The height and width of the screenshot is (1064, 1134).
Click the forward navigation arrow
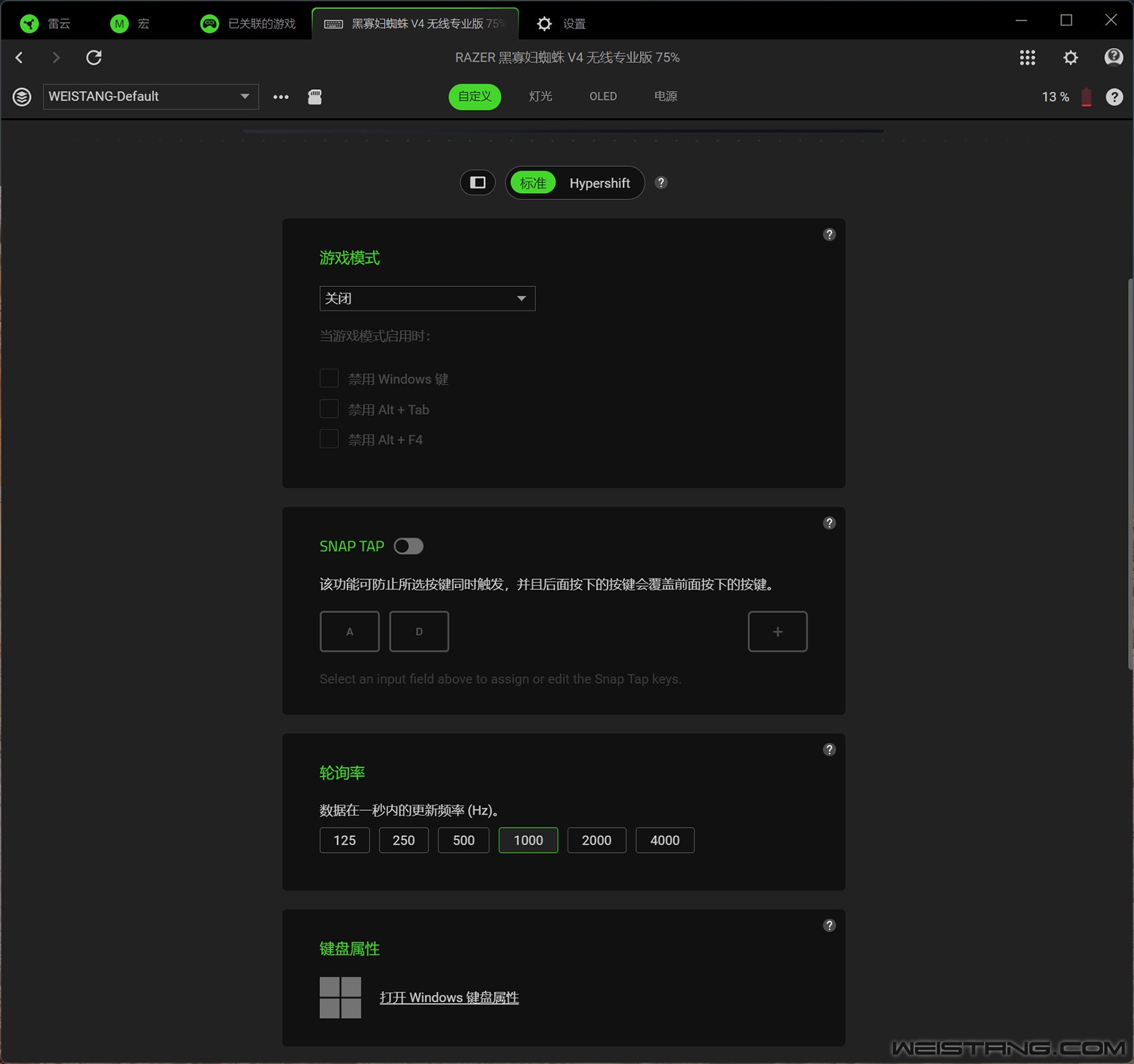pos(56,57)
